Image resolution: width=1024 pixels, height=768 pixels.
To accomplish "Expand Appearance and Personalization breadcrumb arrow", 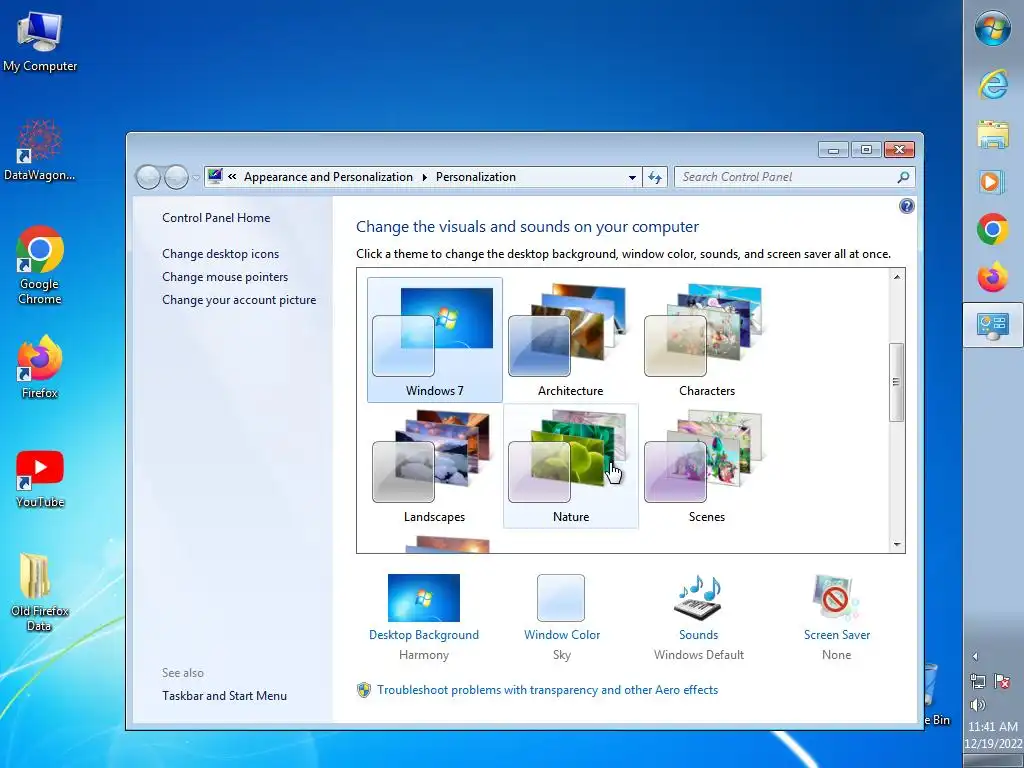I will pos(424,177).
